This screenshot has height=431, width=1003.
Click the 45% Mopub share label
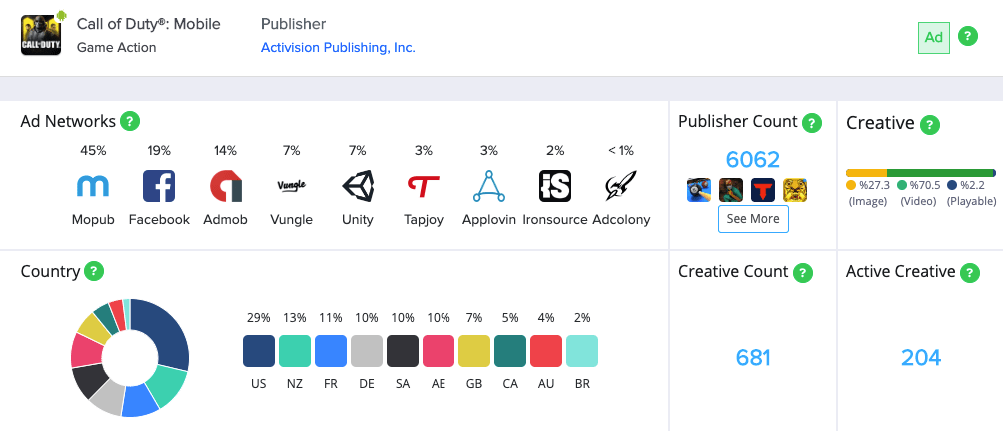tap(93, 151)
